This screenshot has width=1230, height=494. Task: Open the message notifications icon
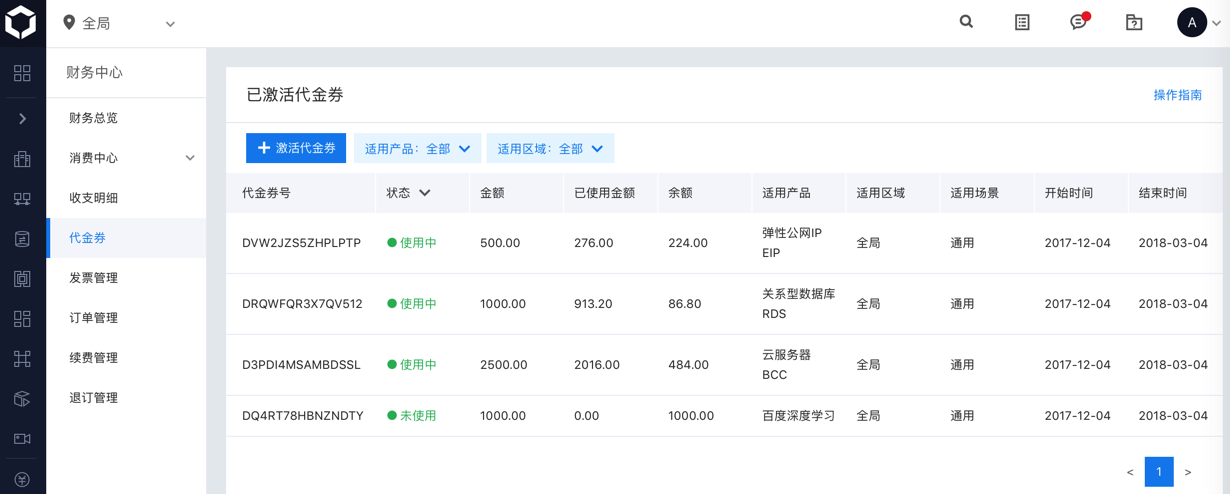pyautogui.click(x=1078, y=22)
